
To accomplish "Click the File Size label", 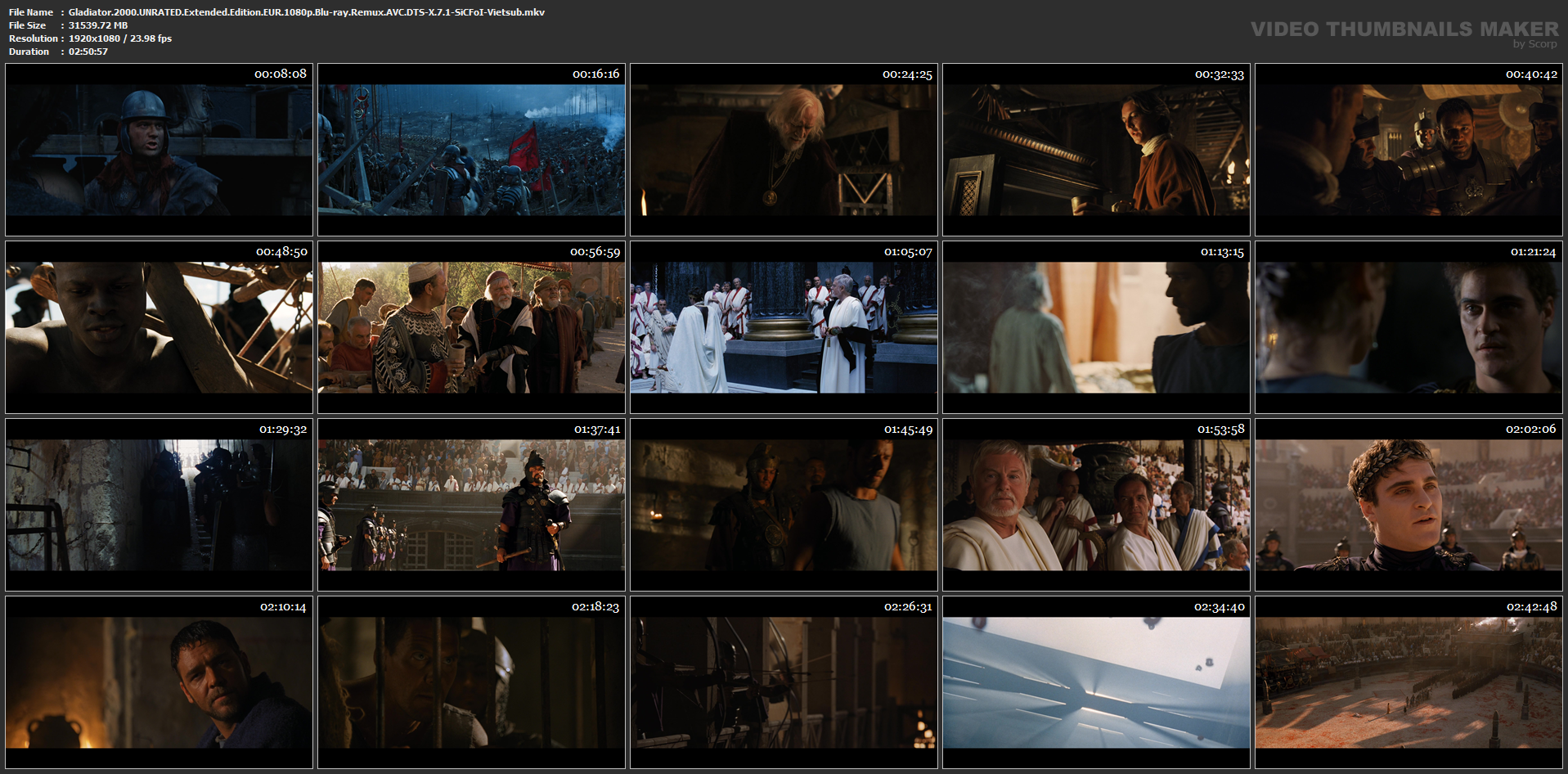I will [28, 25].
